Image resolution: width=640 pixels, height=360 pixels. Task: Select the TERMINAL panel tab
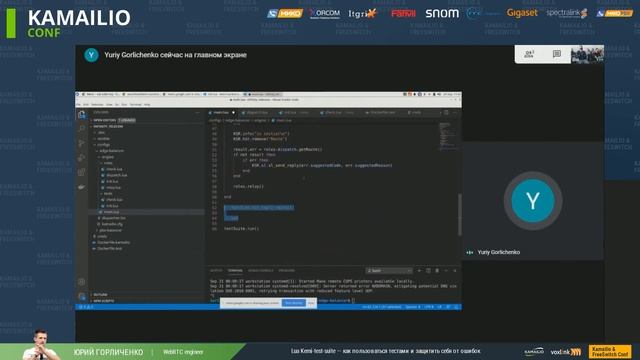click(x=235, y=271)
